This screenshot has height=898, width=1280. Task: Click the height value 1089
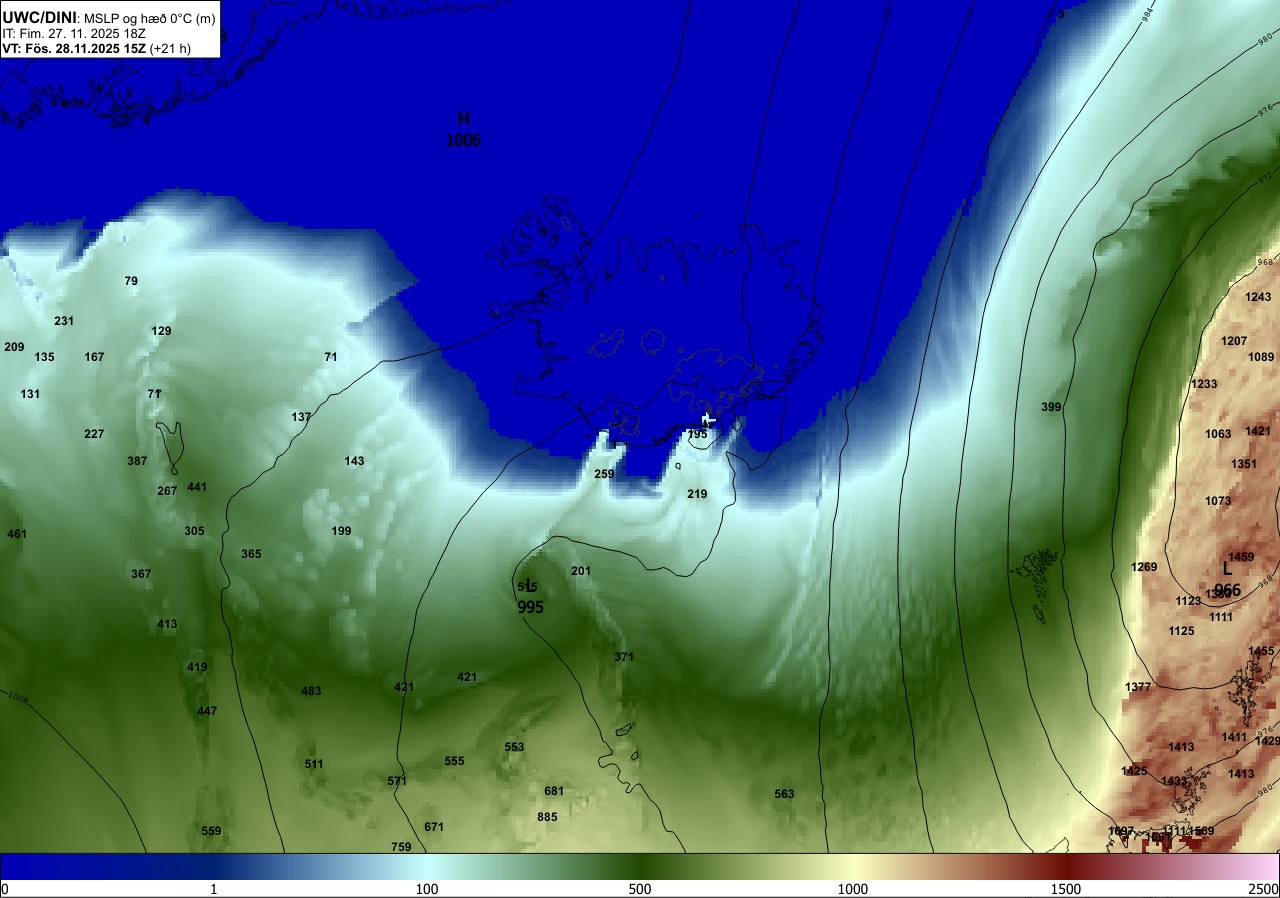click(1261, 357)
